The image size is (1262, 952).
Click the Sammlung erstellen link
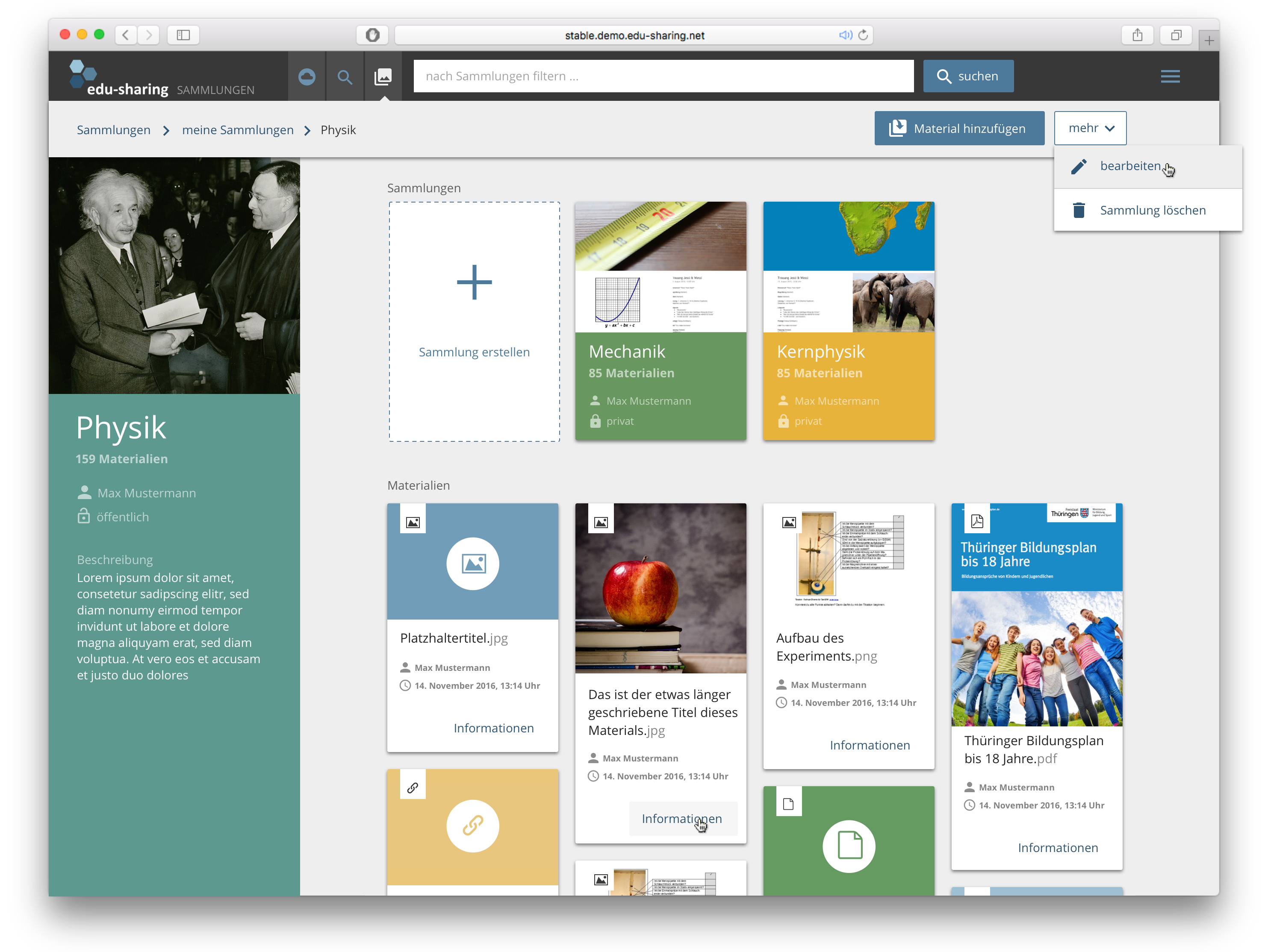point(474,352)
